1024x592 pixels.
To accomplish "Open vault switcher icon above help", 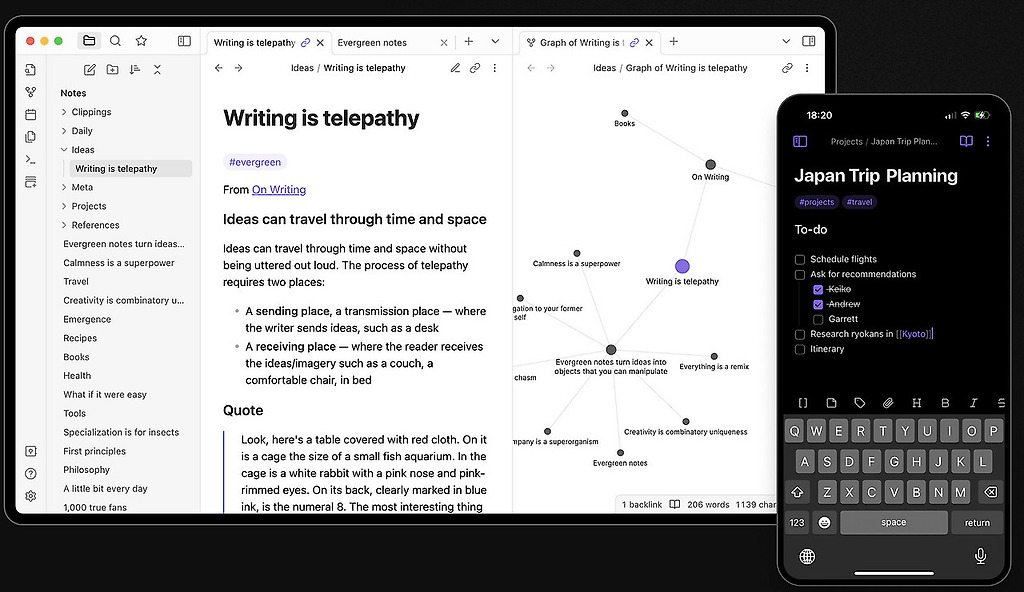I will (30, 452).
